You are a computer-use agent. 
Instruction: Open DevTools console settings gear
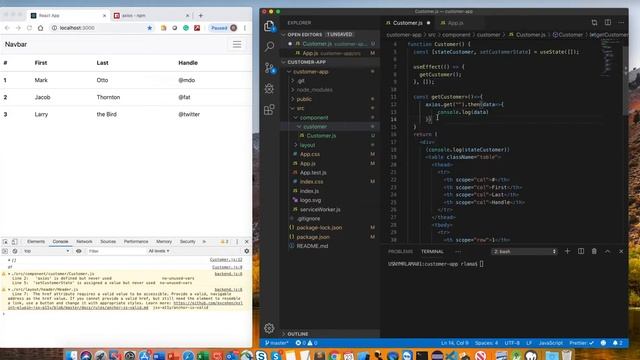[247, 251]
